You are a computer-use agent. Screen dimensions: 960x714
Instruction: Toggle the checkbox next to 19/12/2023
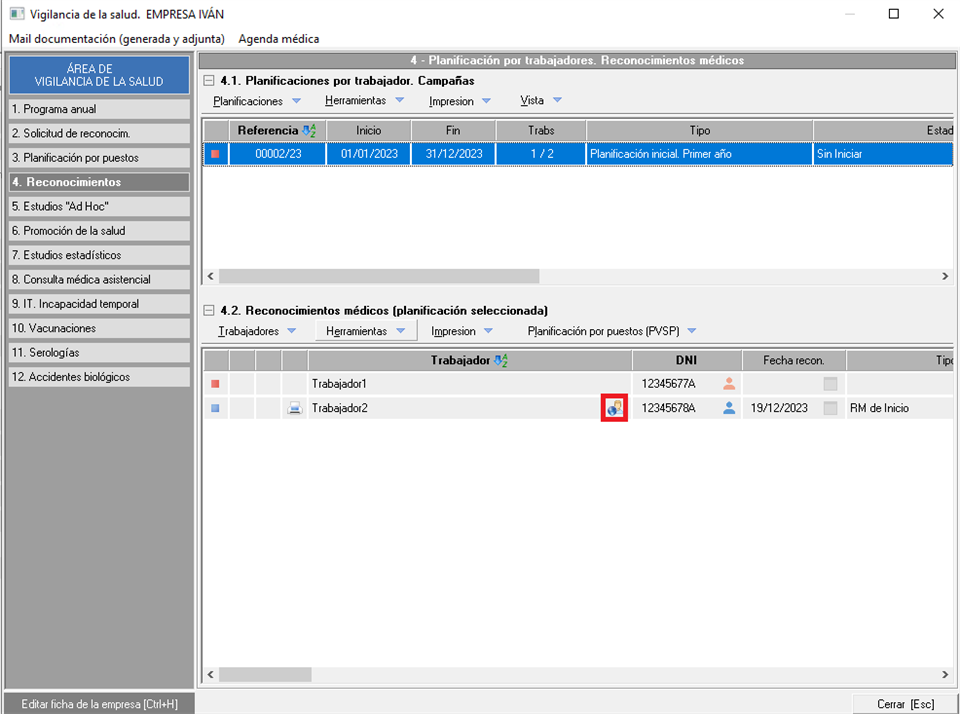click(830, 408)
